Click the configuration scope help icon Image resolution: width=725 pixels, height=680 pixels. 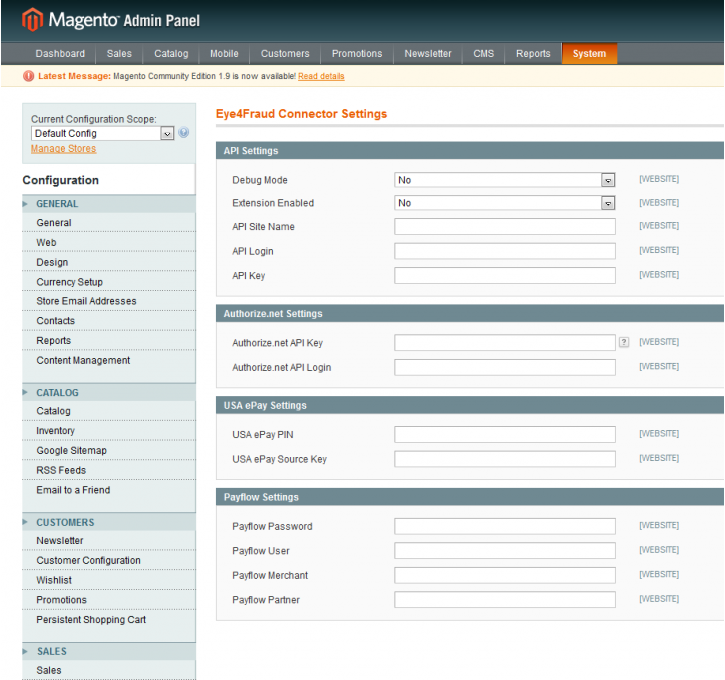pos(184,133)
